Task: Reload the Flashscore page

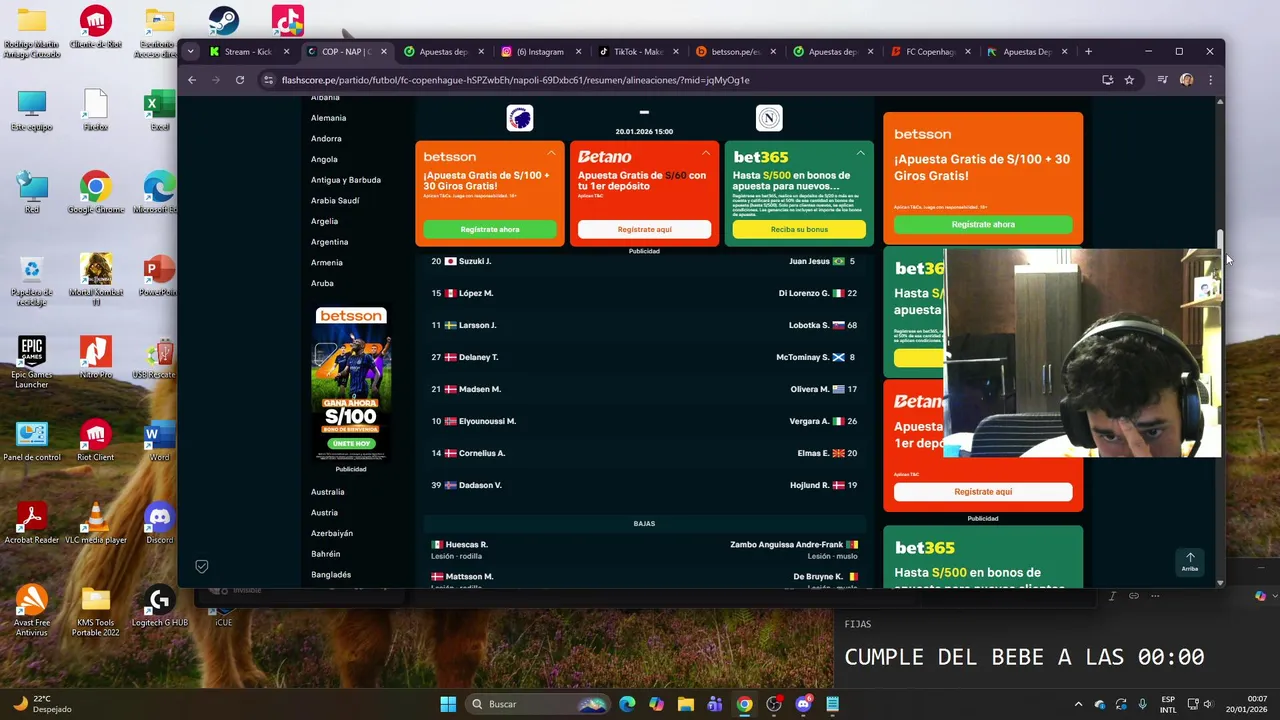Action: (x=240, y=80)
